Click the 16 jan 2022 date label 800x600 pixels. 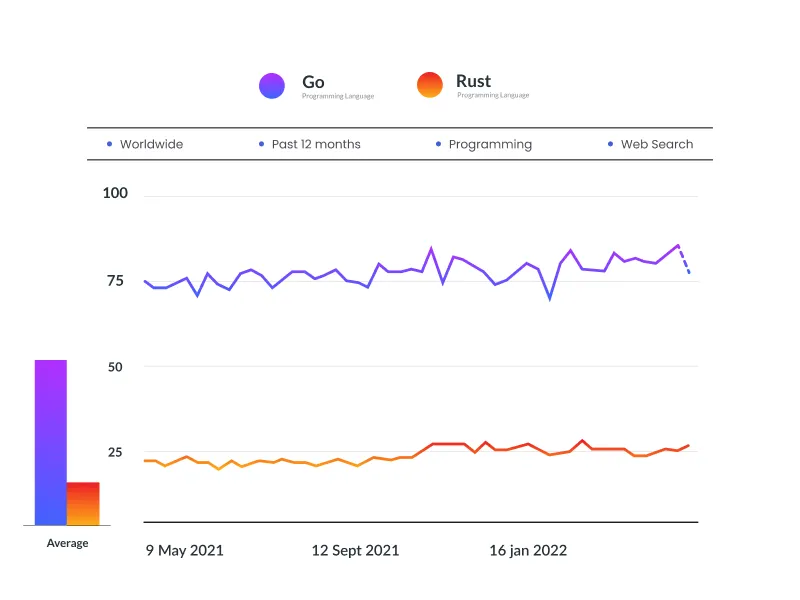527,550
